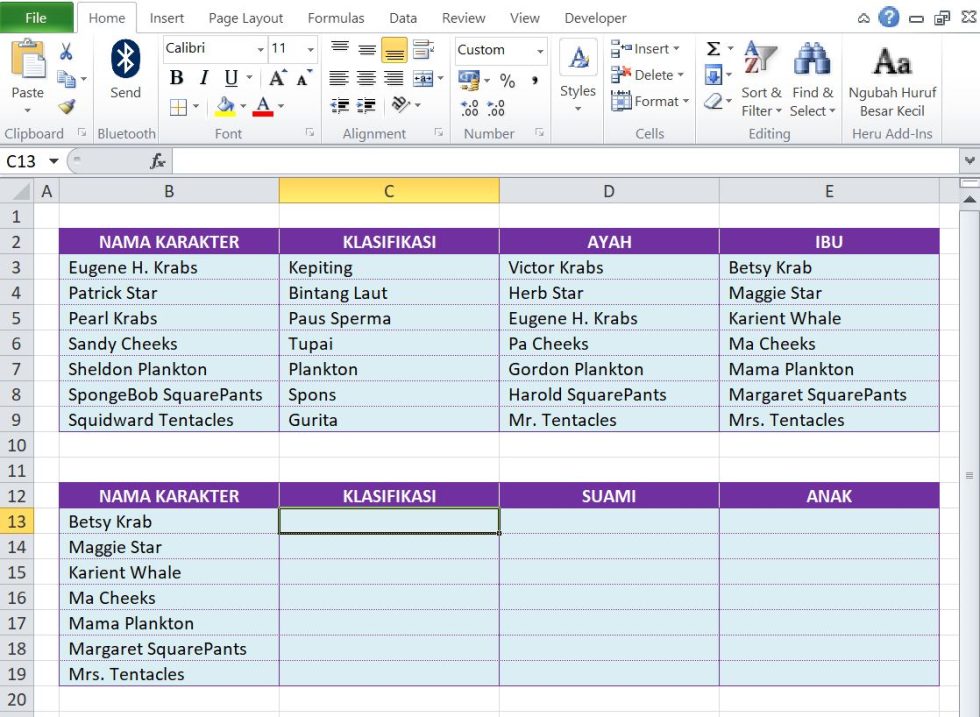Select the cell containing Betsy Krab

click(x=108, y=521)
